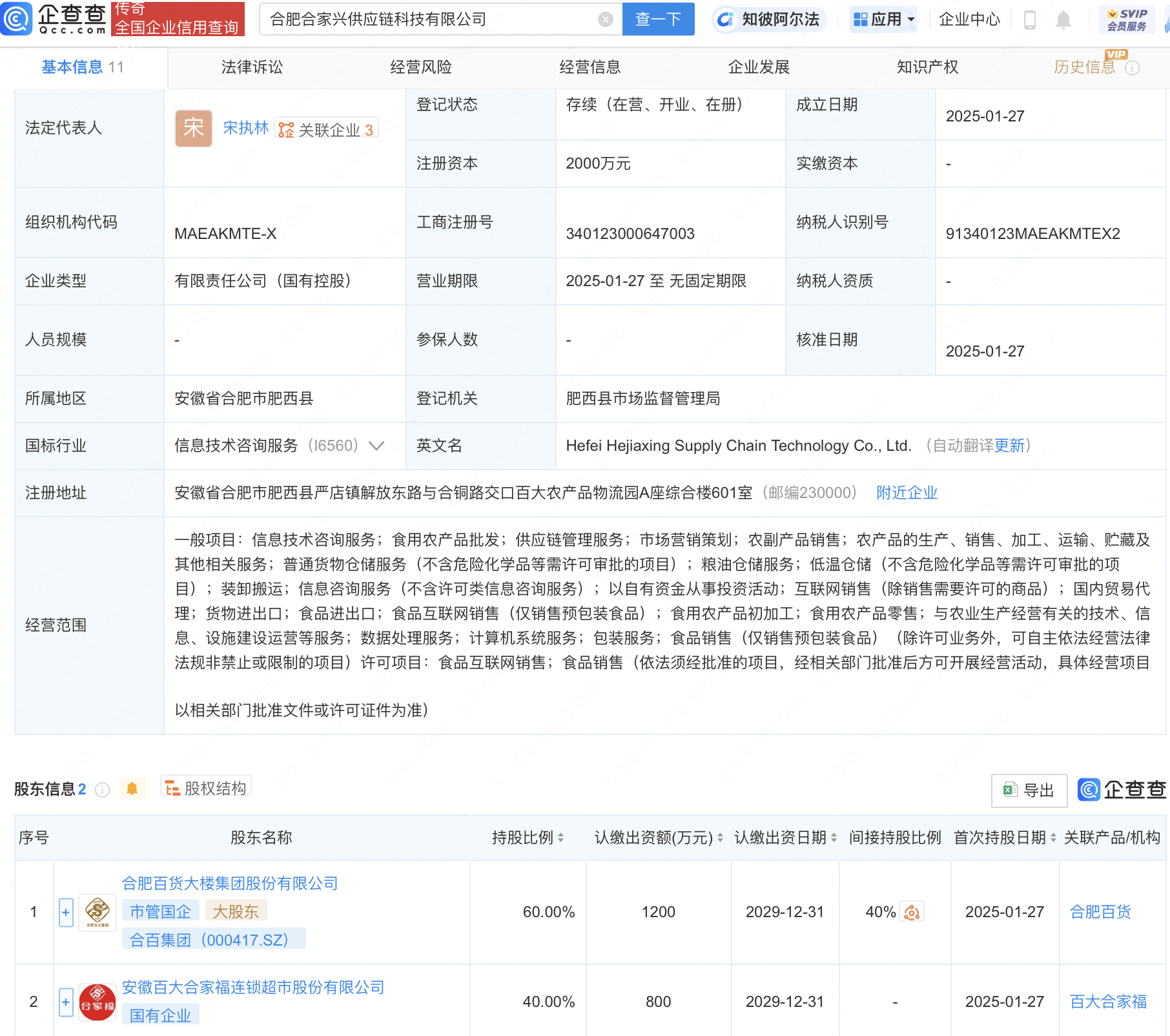Click the mobile phone icon

[1030, 20]
